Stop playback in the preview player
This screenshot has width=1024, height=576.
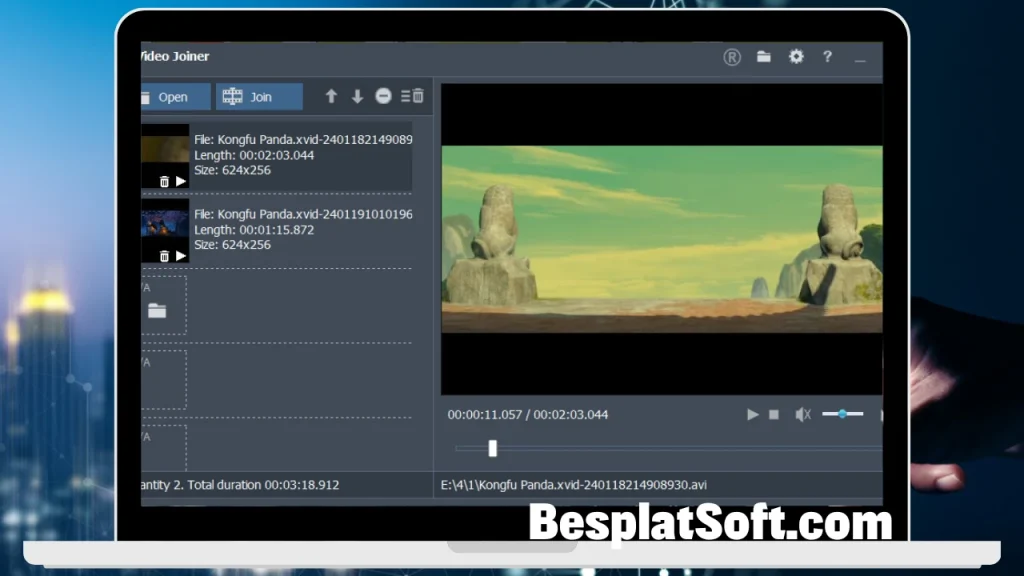coord(774,414)
